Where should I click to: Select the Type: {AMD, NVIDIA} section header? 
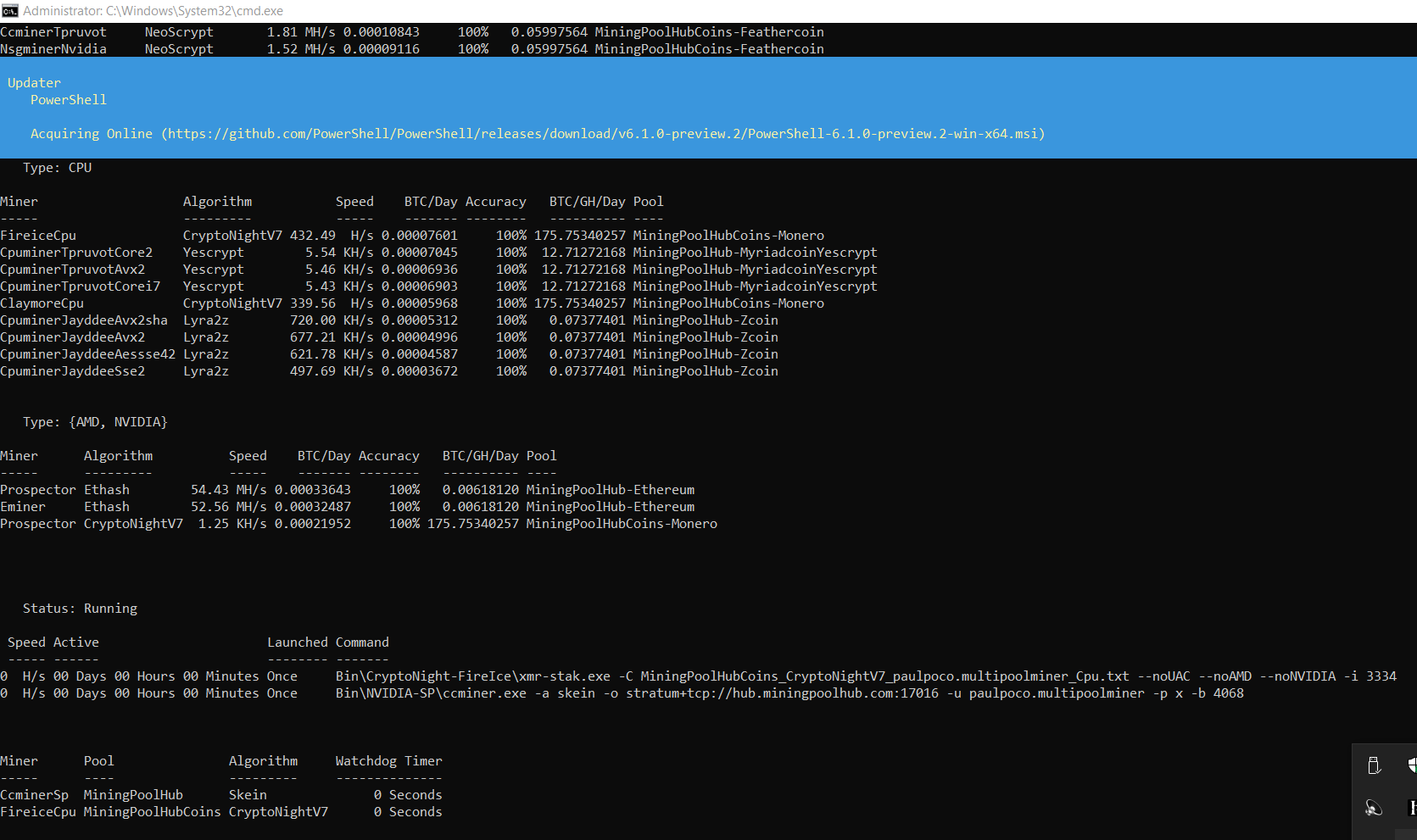[x=95, y=421]
